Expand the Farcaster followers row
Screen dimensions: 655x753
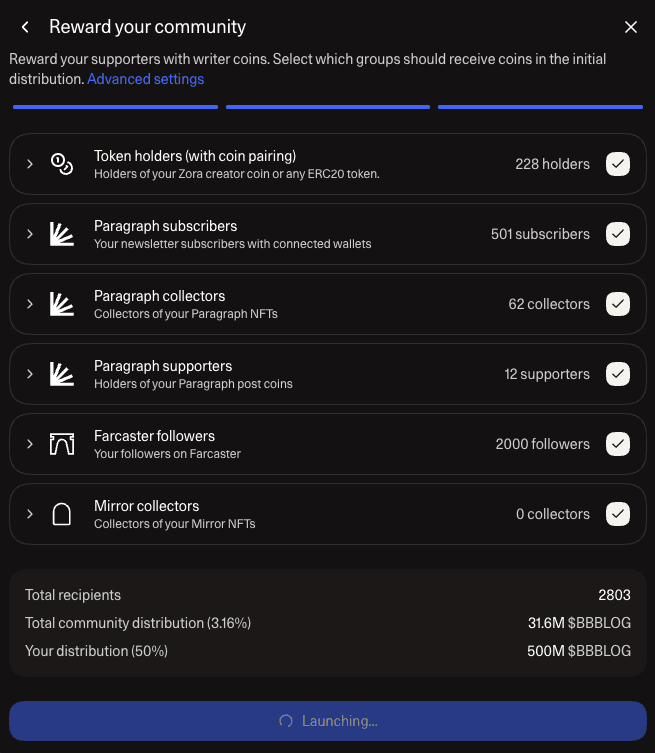(x=30, y=444)
